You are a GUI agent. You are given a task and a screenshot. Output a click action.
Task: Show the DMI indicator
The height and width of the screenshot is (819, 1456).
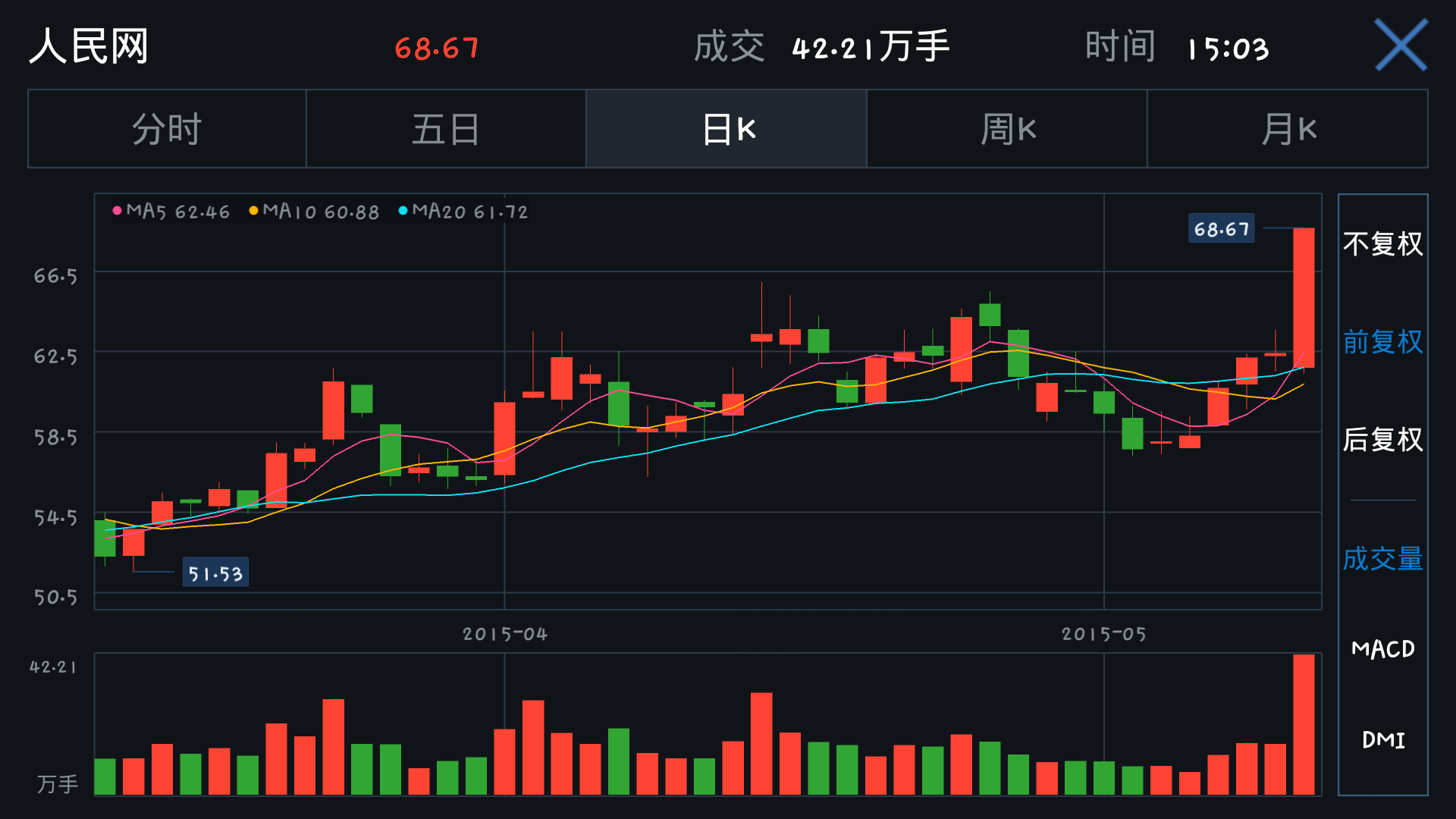pos(1382,739)
